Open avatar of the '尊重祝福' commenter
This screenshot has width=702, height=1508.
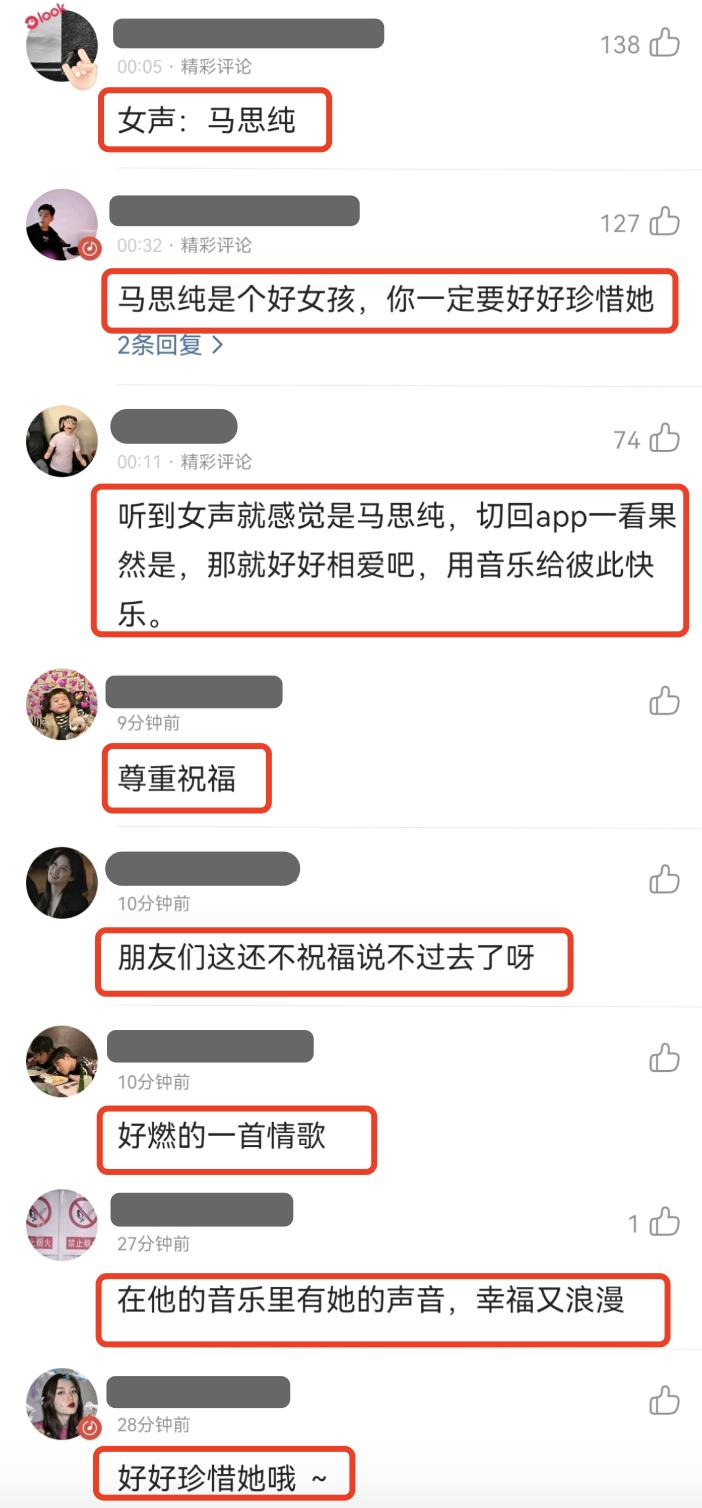click(x=62, y=704)
